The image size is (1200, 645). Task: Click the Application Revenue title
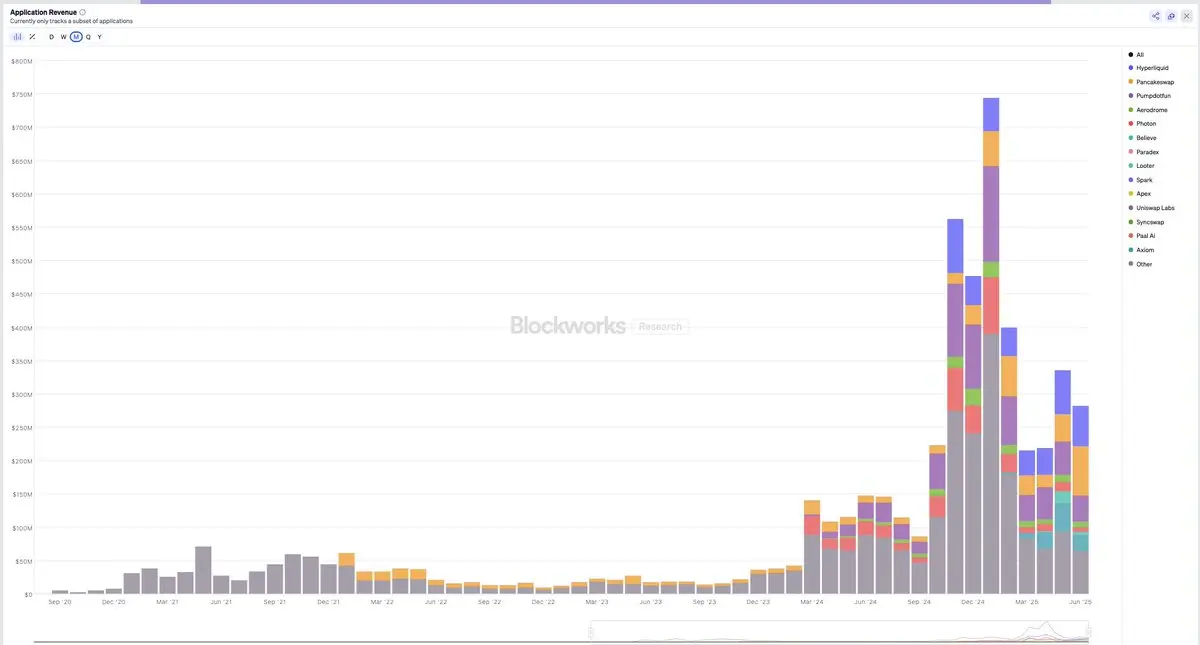(43, 12)
